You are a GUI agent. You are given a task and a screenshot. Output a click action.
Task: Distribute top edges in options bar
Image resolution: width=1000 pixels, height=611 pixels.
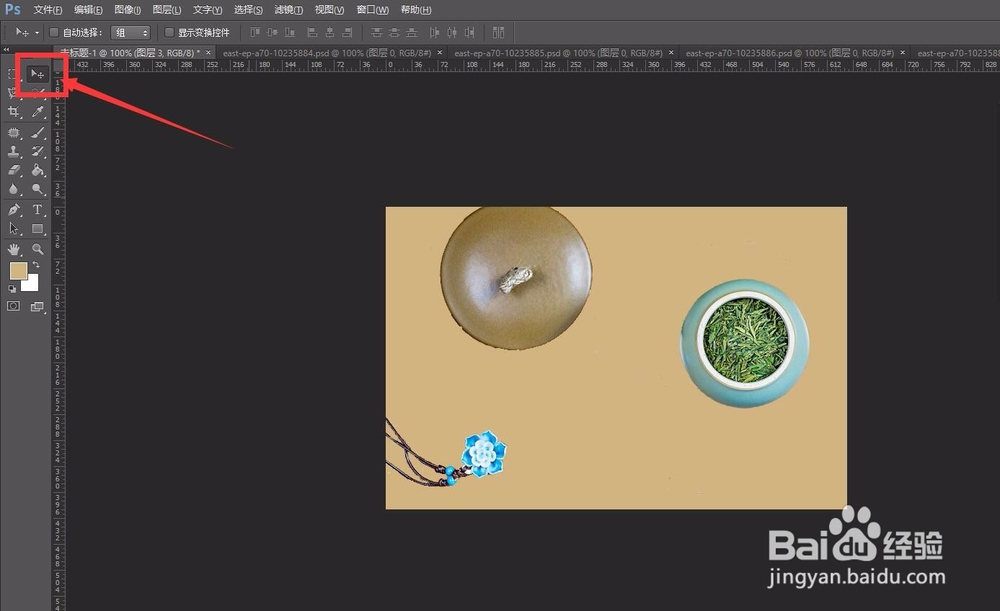tap(377, 33)
